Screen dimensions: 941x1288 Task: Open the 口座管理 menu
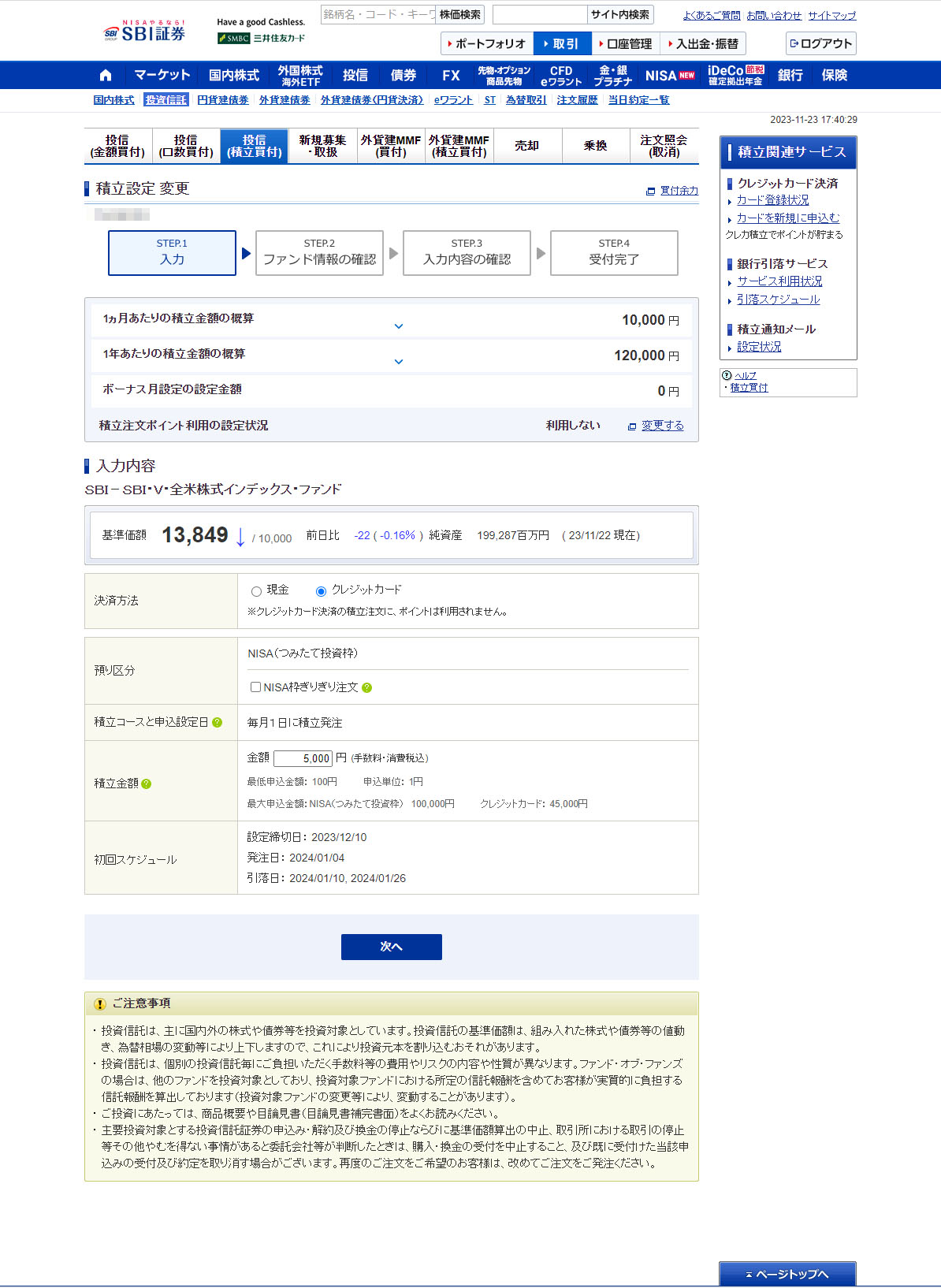pyautogui.click(x=625, y=44)
